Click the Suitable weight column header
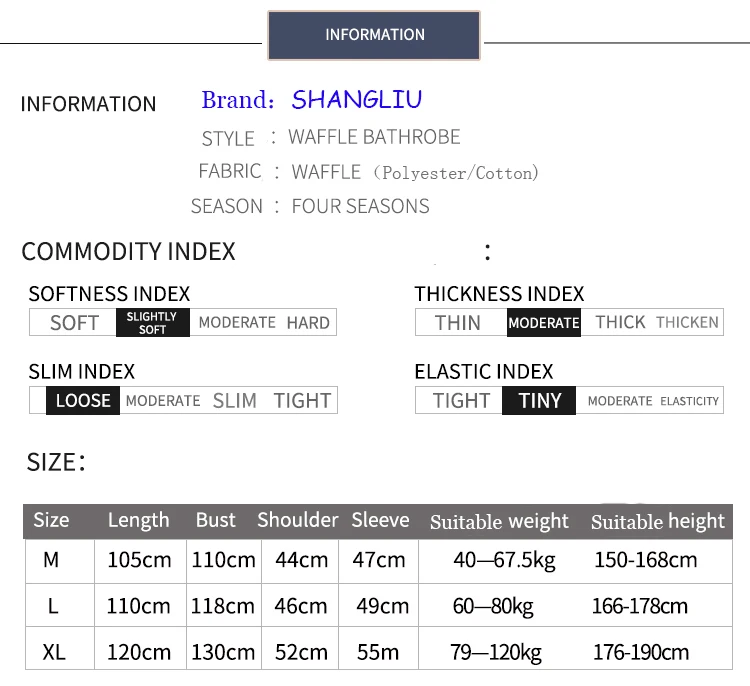This screenshot has width=750, height=686. pyautogui.click(x=499, y=521)
